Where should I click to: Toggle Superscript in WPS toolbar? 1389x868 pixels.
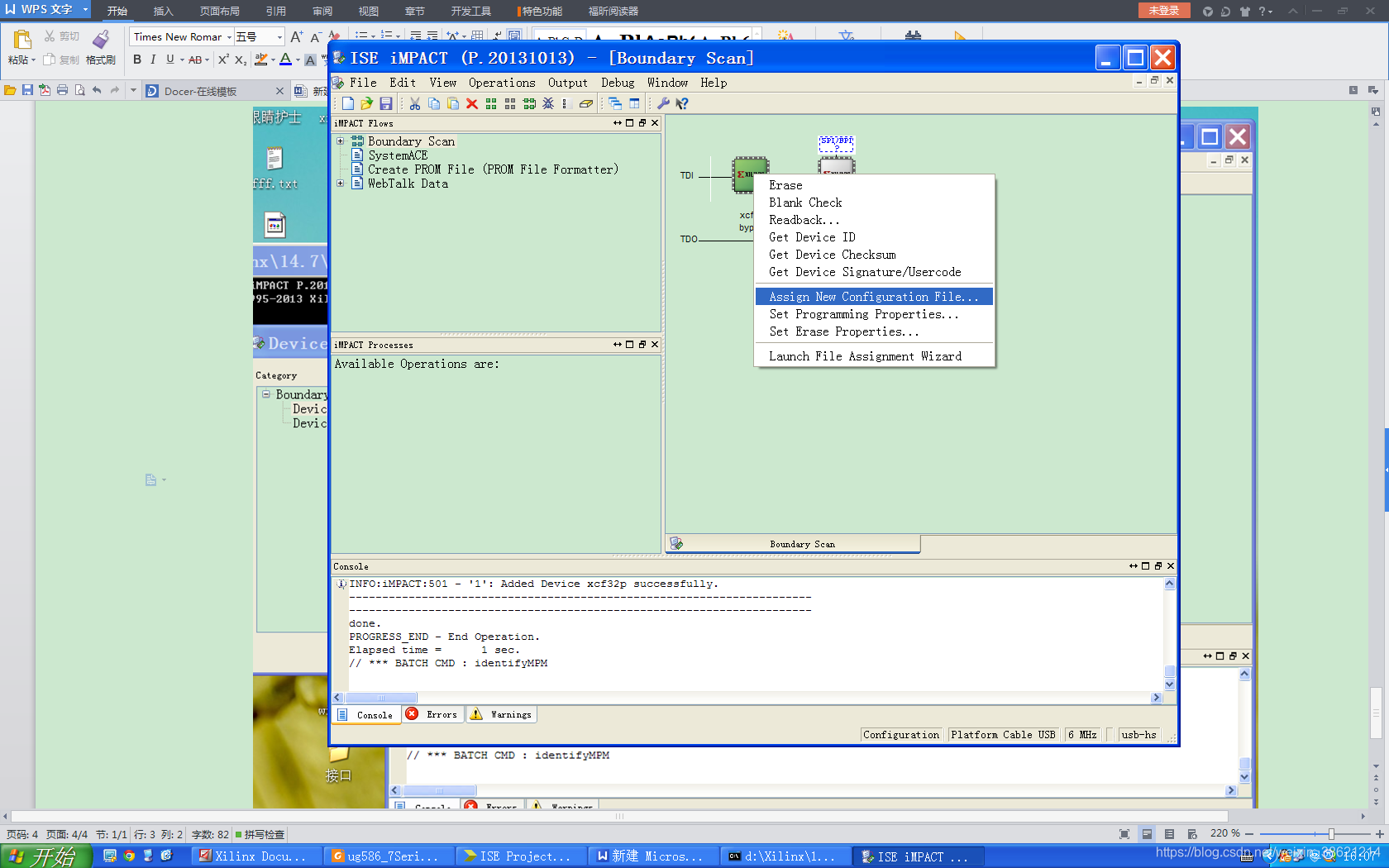(x=223, y=60)
